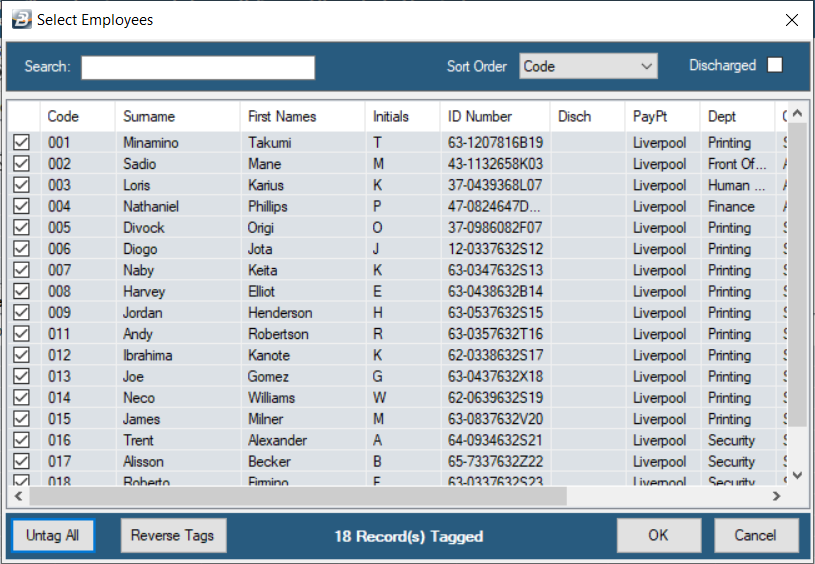Click the PayPt column header

click(x=663, y=116)
